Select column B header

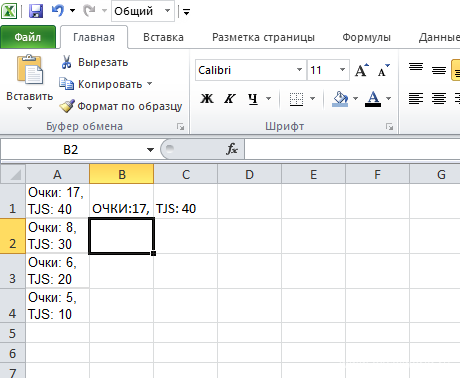point(122,174)
